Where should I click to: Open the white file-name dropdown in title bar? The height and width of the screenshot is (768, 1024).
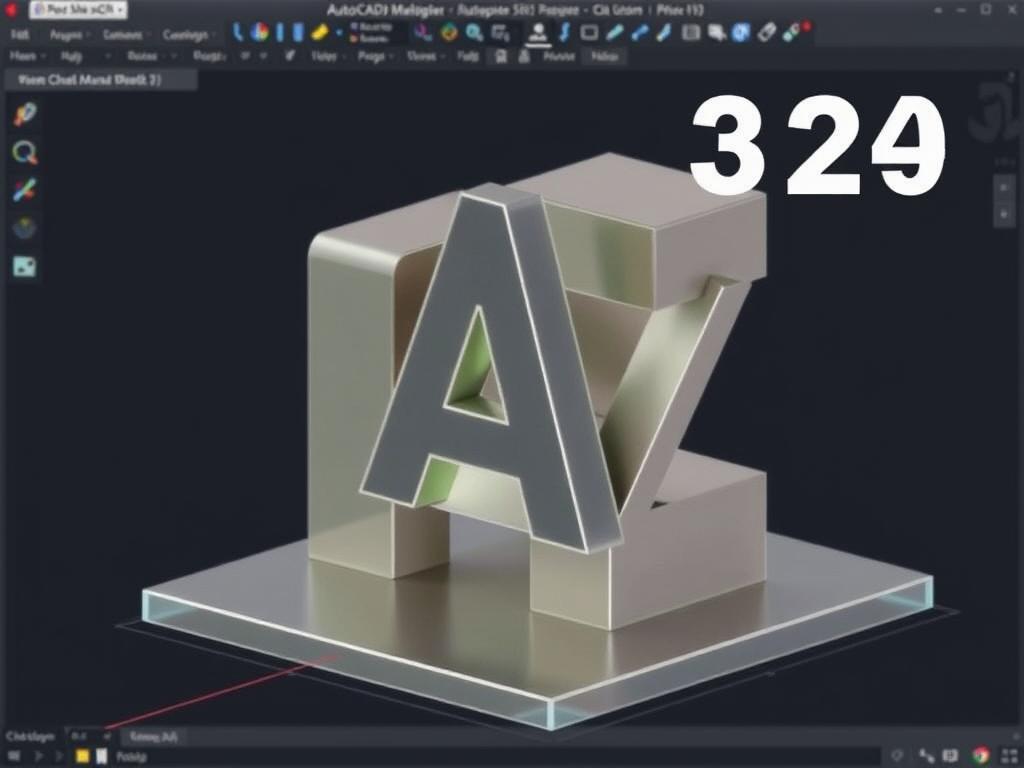(x=79, y=10)
